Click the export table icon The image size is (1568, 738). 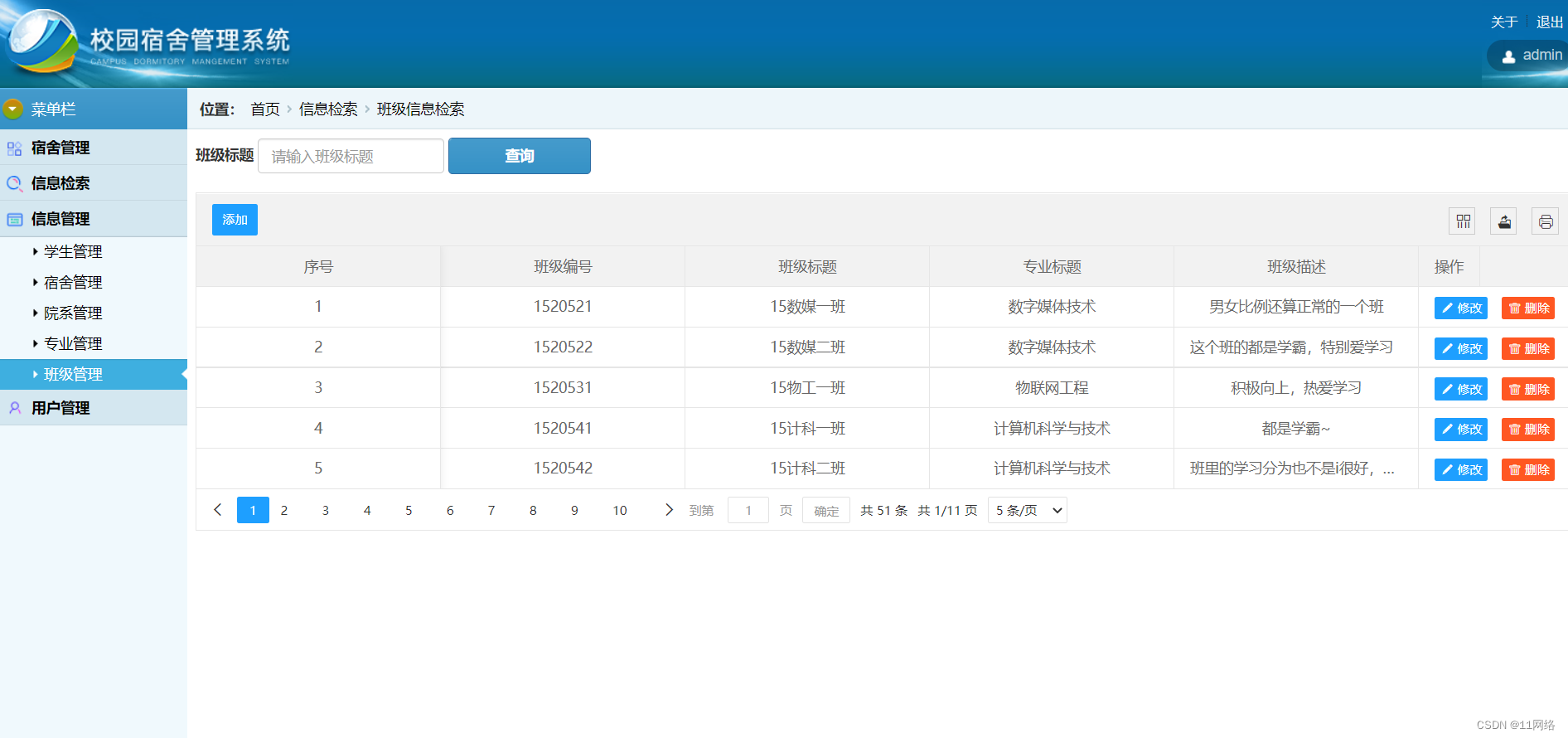(x=1503, y=221)
